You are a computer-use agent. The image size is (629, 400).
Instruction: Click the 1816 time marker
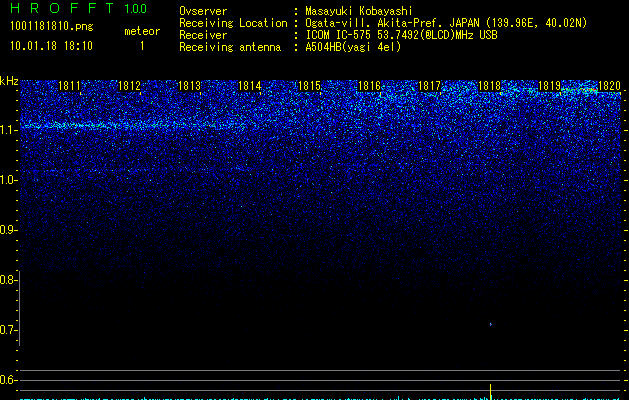[x=369, y=86]
